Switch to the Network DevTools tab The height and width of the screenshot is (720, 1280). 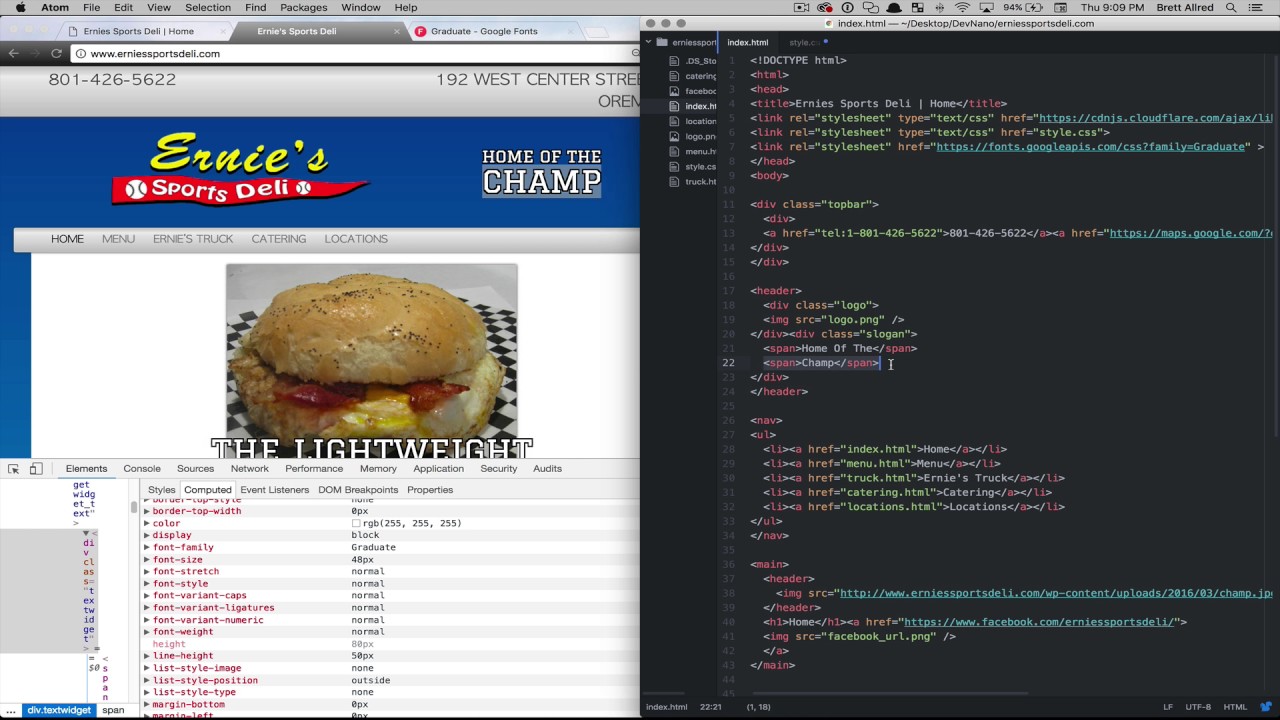tap(249, 468)
